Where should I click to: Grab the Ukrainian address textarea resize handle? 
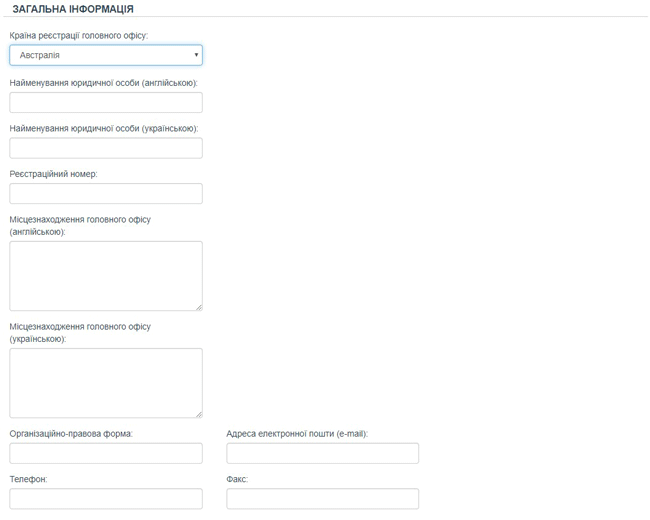[x=198, y=413]
